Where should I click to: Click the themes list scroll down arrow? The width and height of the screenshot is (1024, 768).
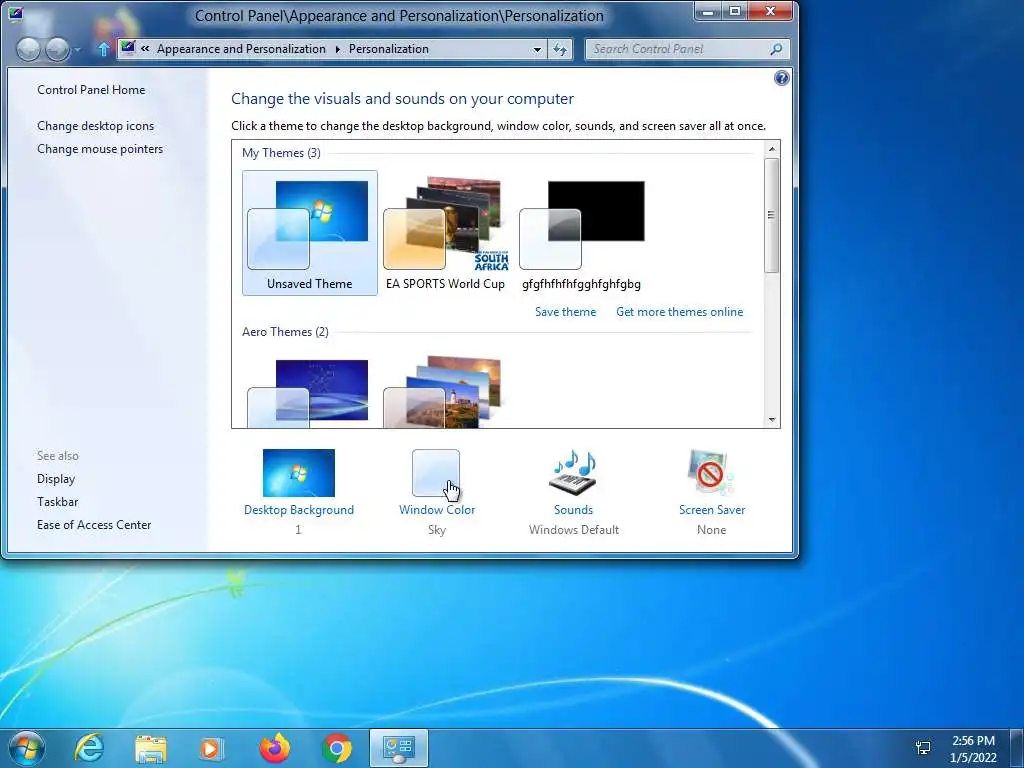pos(772,420)
